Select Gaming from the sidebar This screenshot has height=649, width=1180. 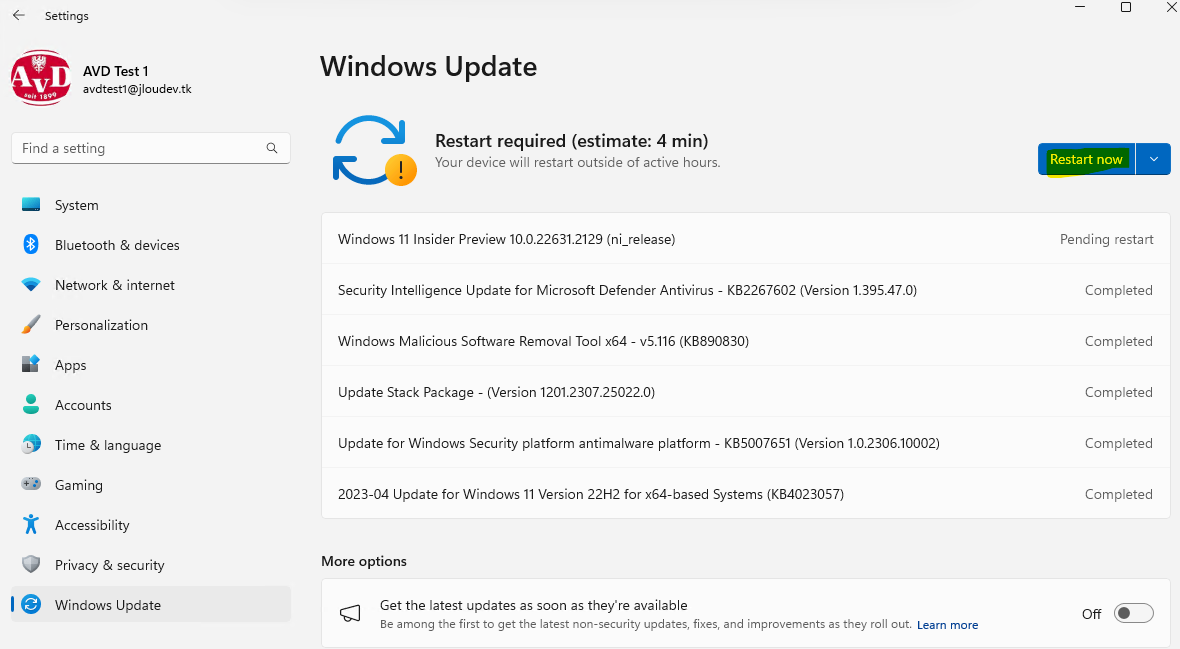pyautogui.click(x=151, y=484)
